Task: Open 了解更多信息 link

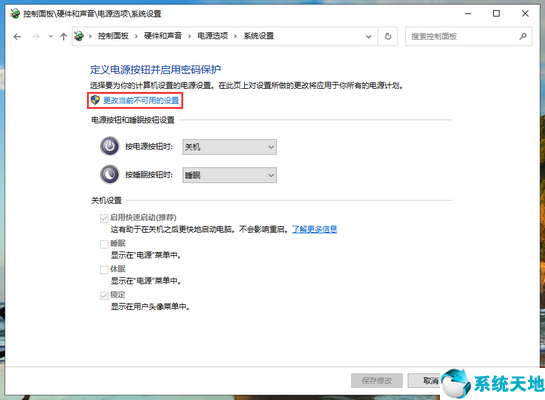Action: tap(315, 229)
